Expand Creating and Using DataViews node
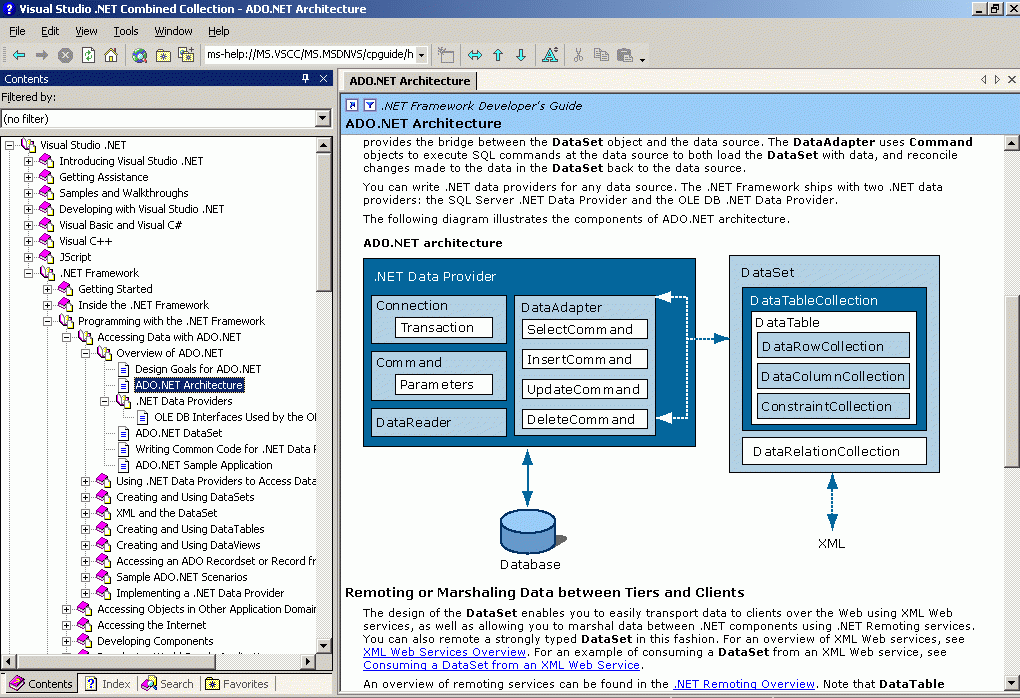The image size is (1020, 698). click(x=85, y=545)
